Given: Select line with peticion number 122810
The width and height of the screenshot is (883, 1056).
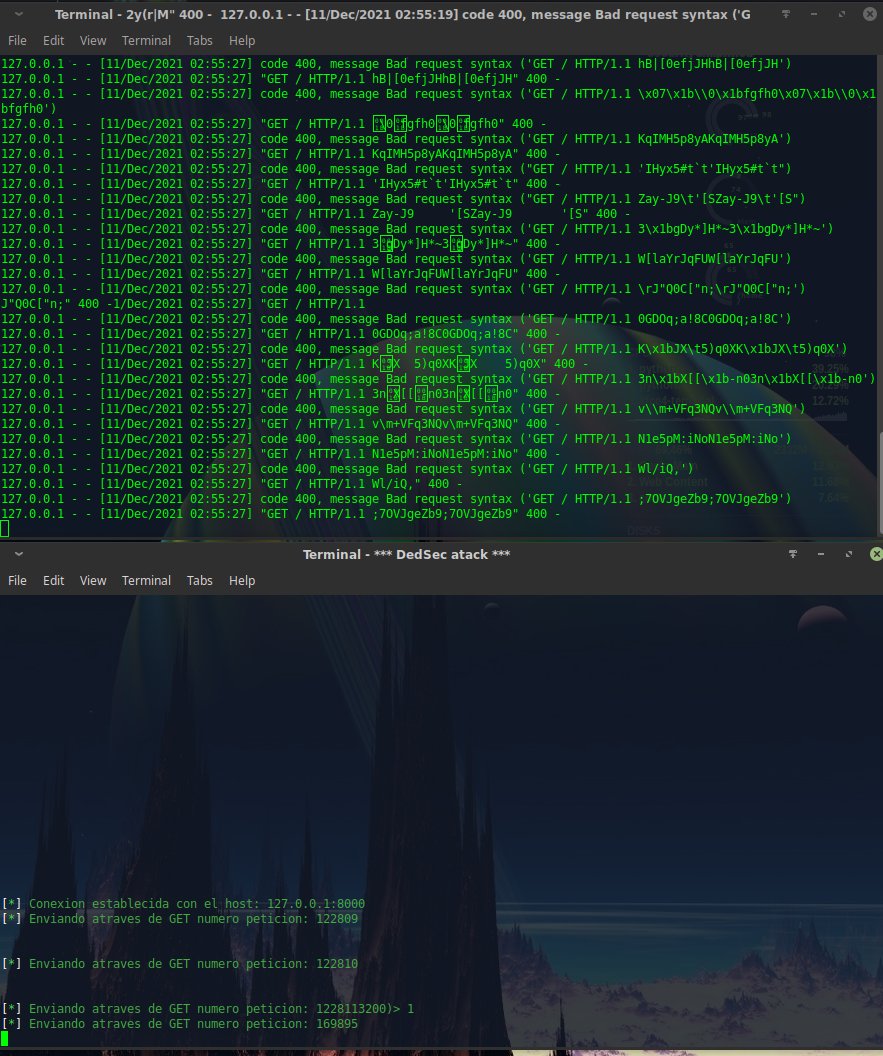Looking at the screenshot, I should pyautogui.click(x=180, y=964).
